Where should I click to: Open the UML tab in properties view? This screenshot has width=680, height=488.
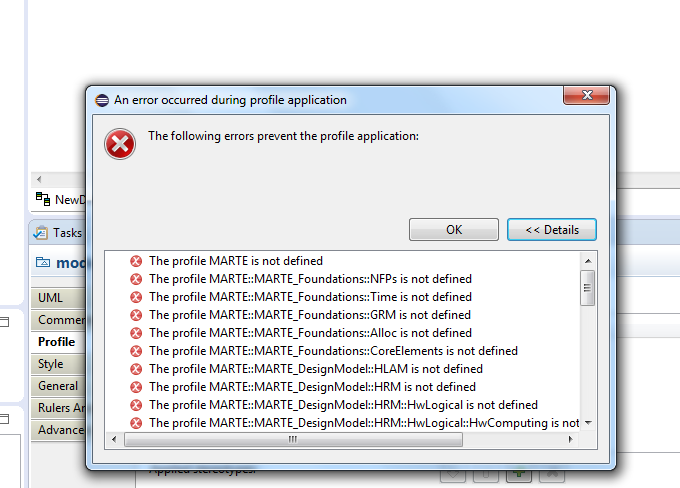[58, 298]
